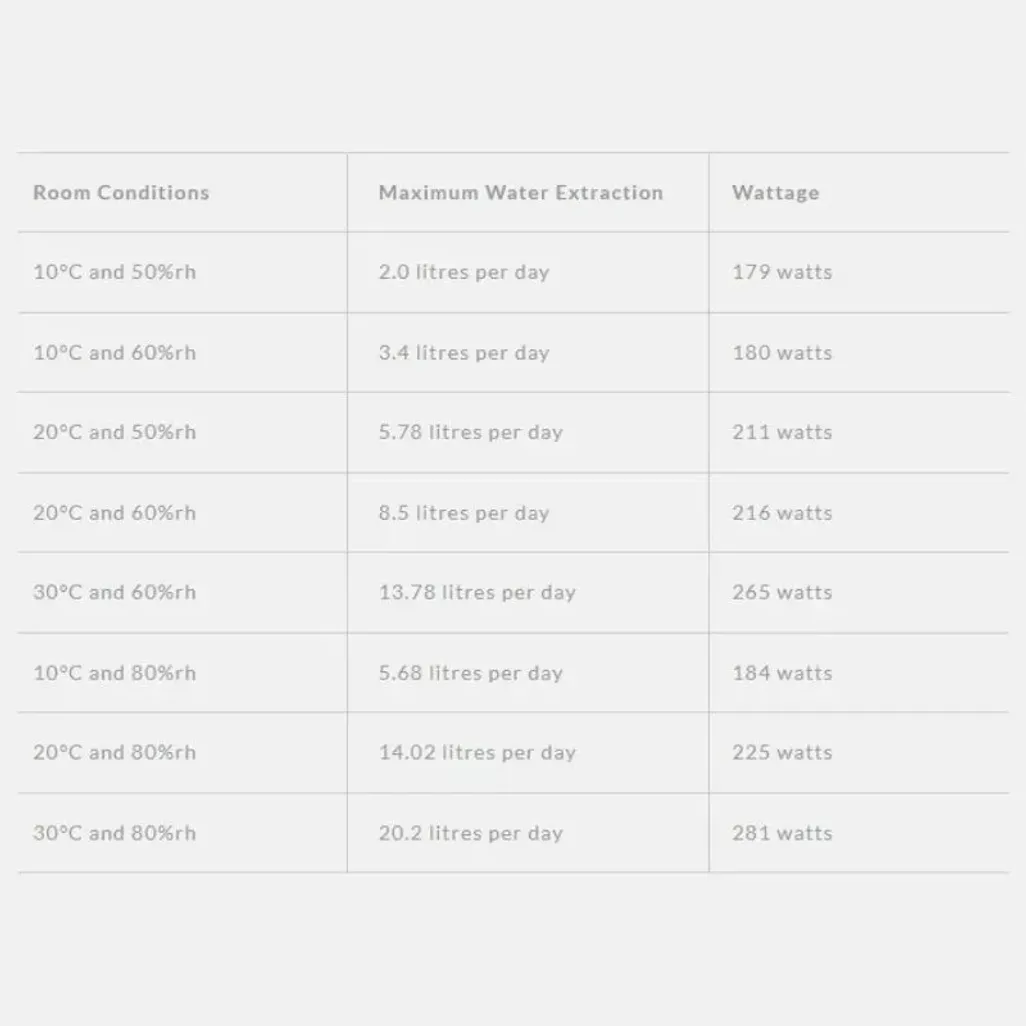Viewport: 1026px width, 1026px height.
Task: Select the 14.02 litres per day value
Action: pos(477,753)
